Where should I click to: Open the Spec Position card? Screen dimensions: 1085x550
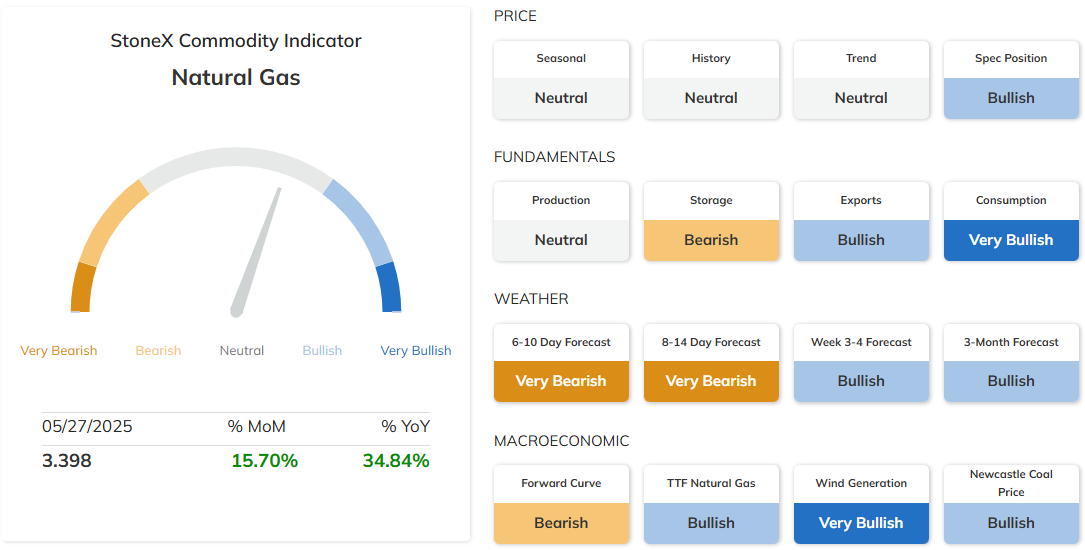1011,80
